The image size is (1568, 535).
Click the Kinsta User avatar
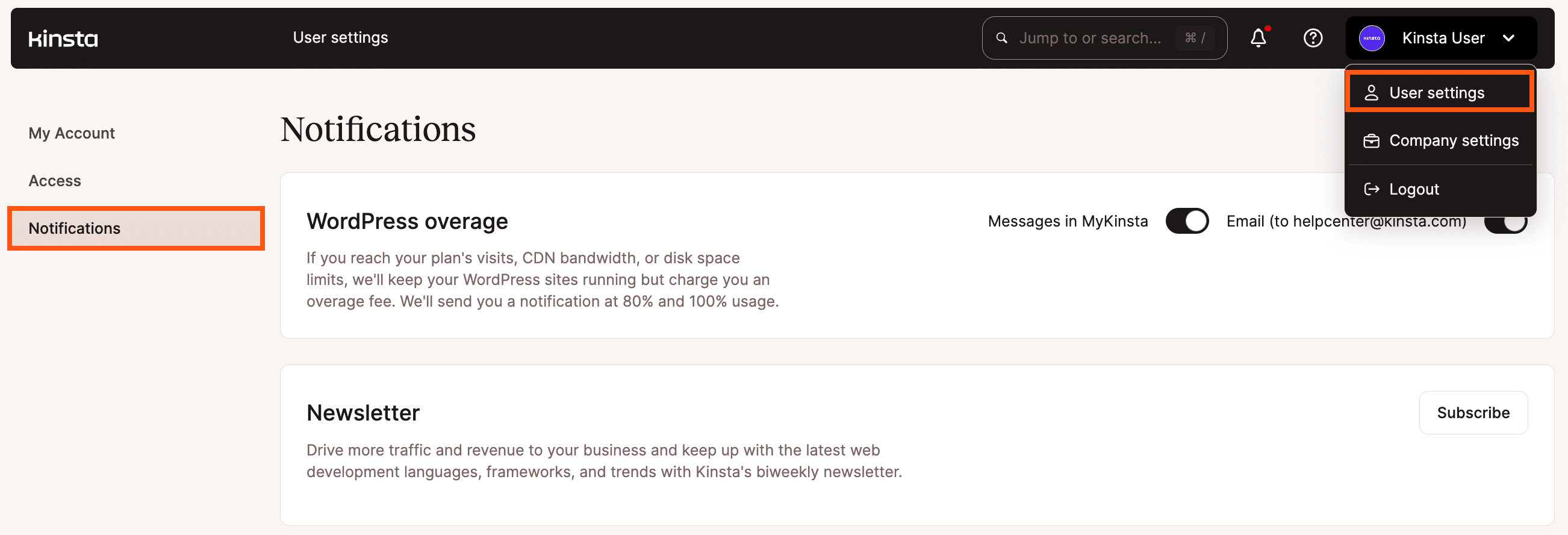(1370, 38)
